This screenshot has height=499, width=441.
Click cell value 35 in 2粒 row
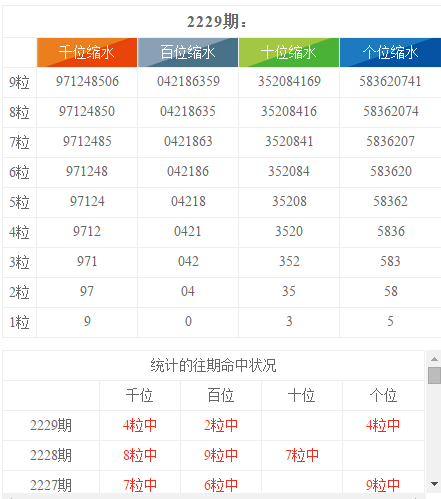click(x=289, y=291)
